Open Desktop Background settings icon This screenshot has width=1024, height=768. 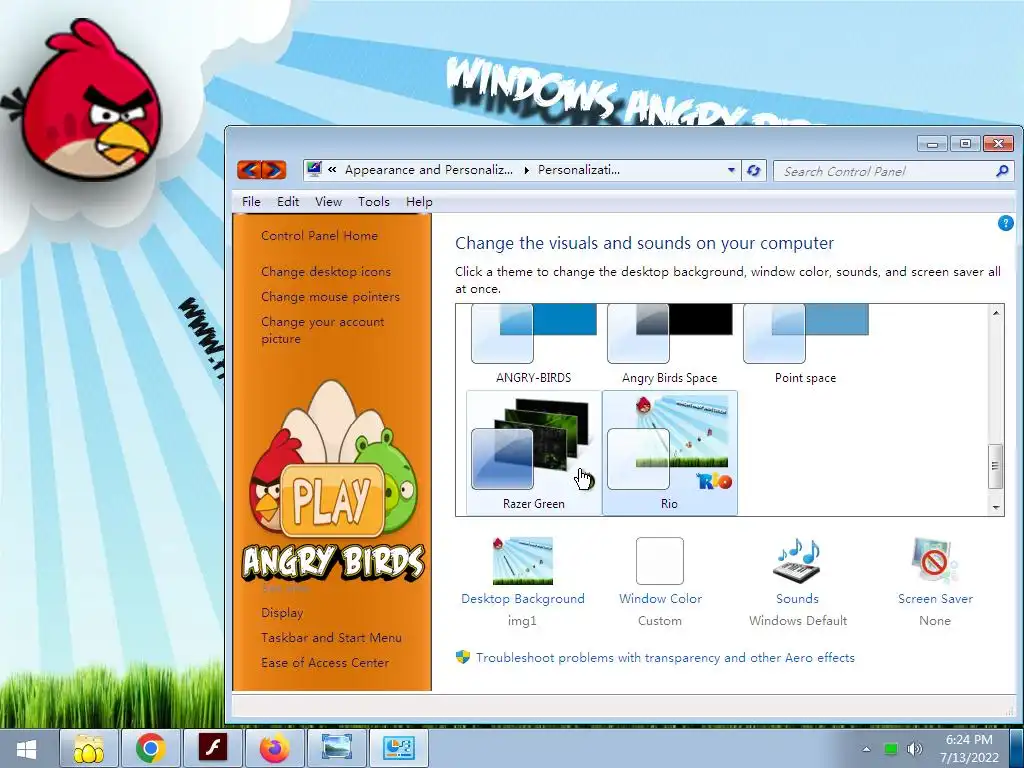pos(522,560)
